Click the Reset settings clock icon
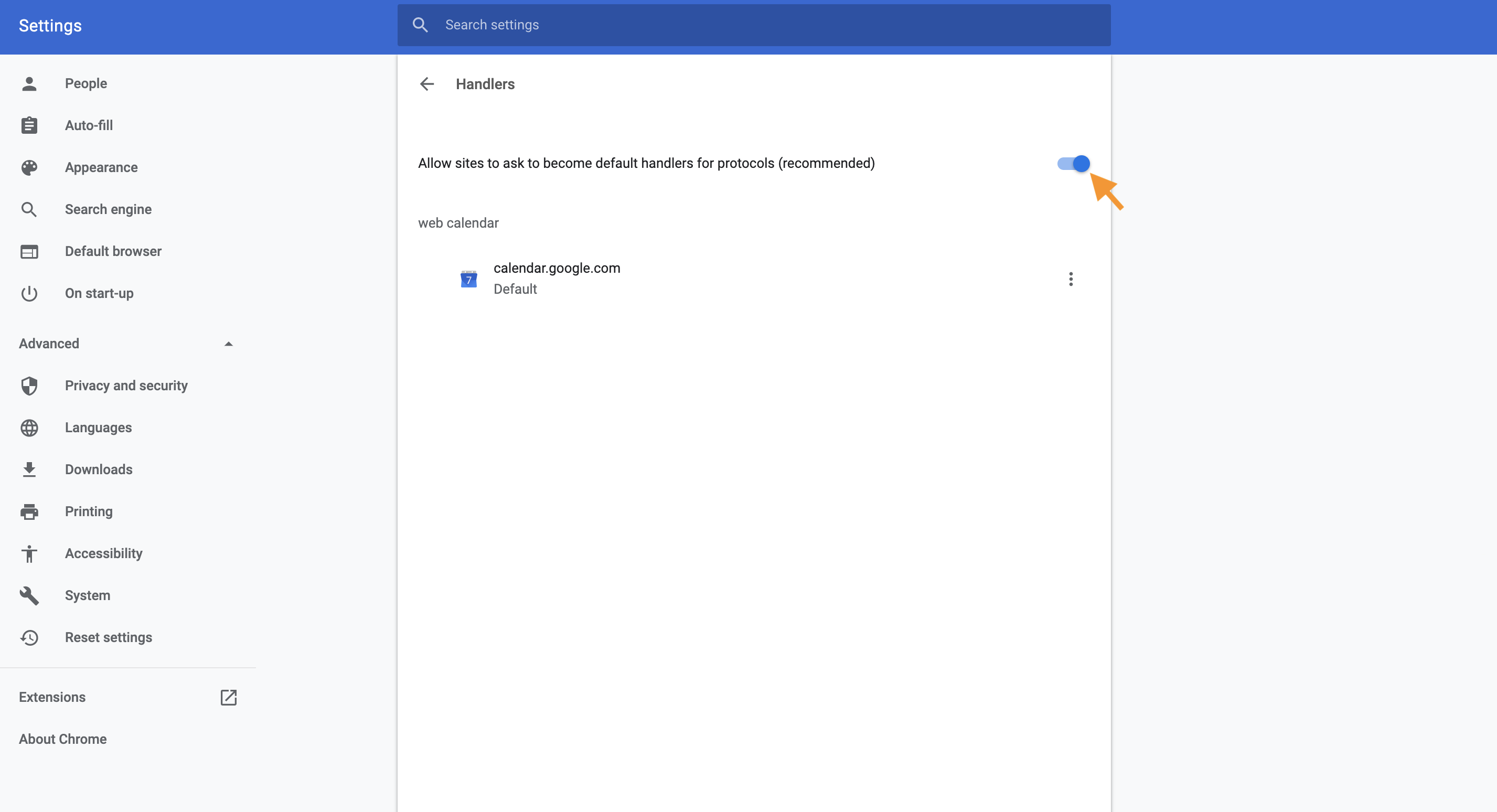This screenshot has height=812, width=1497. click(x=29, y=638)
